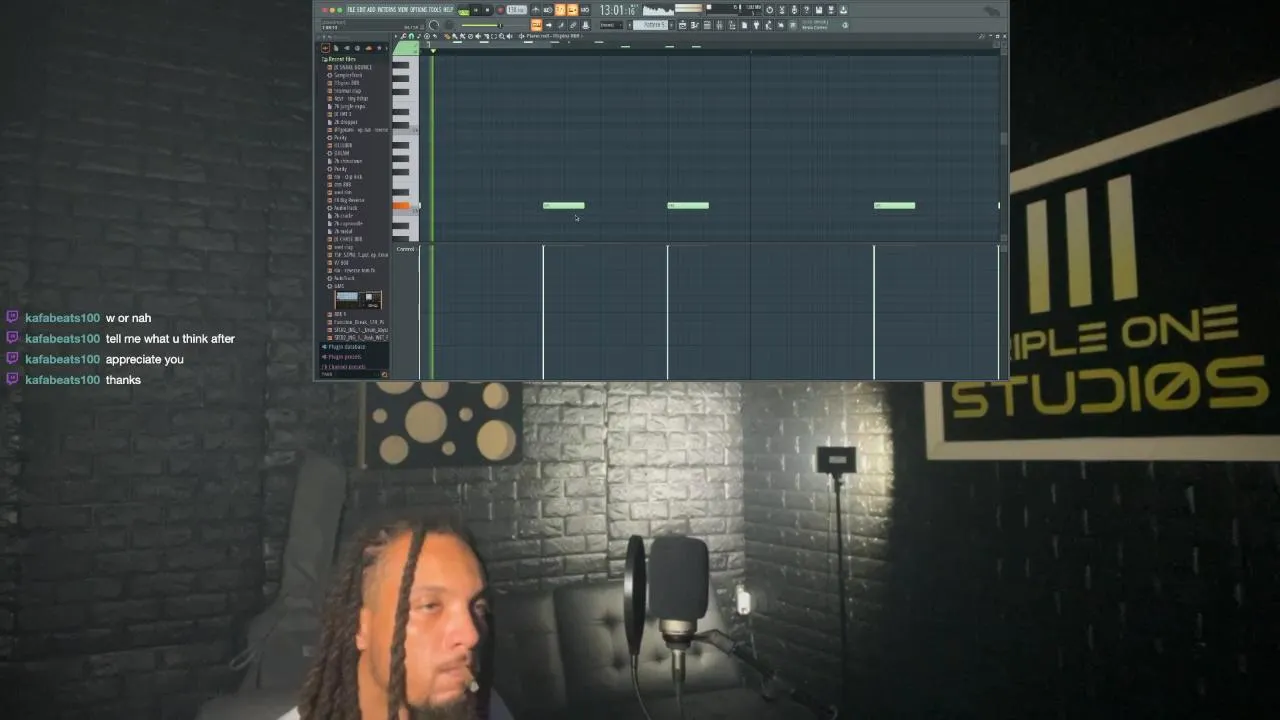
Task: Select the piano roll zoom magnifier tool
Action: (x=502, y=36)
